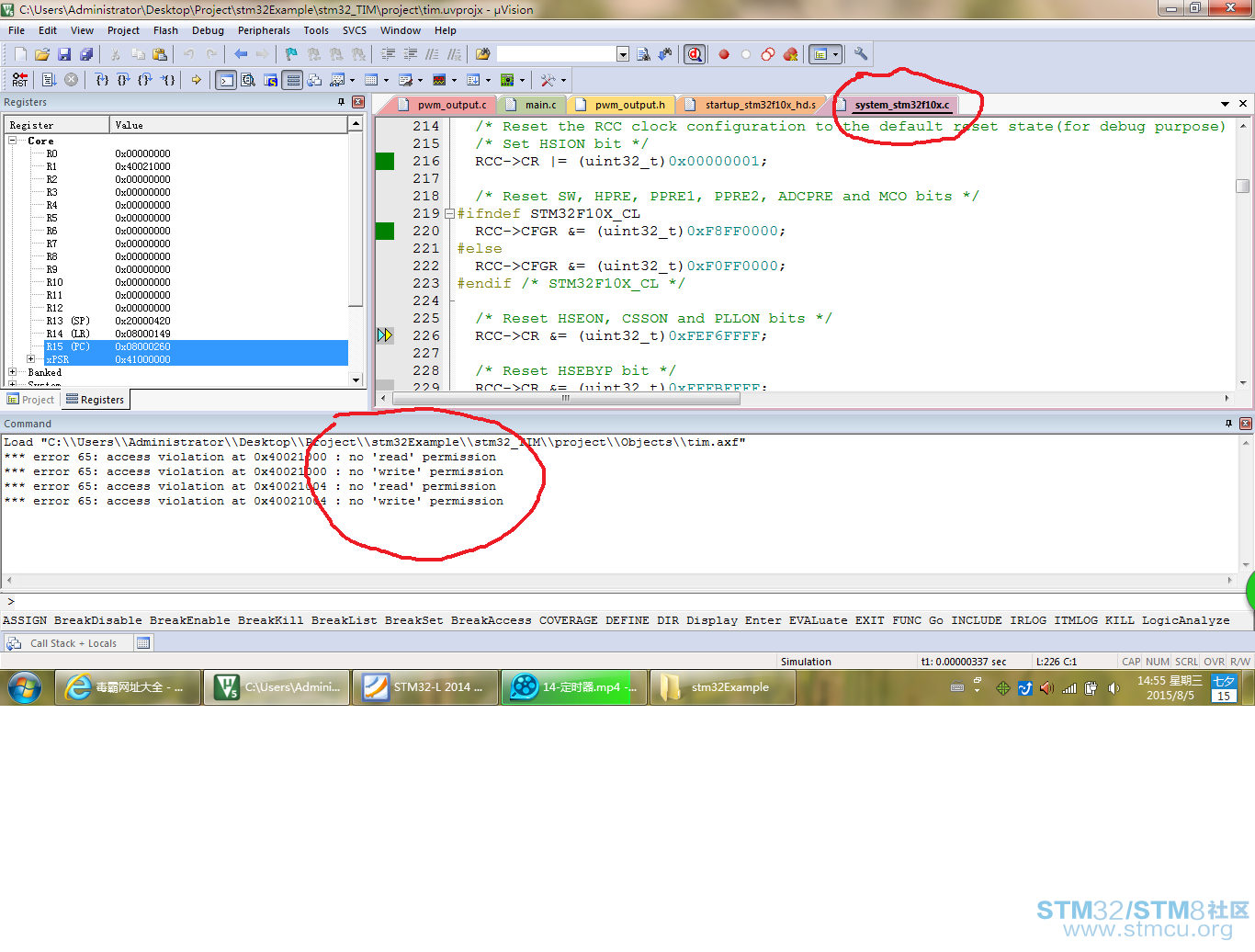
Task: Open the stm32Example folder on the taskbar
Action: (x=722, y=687)
